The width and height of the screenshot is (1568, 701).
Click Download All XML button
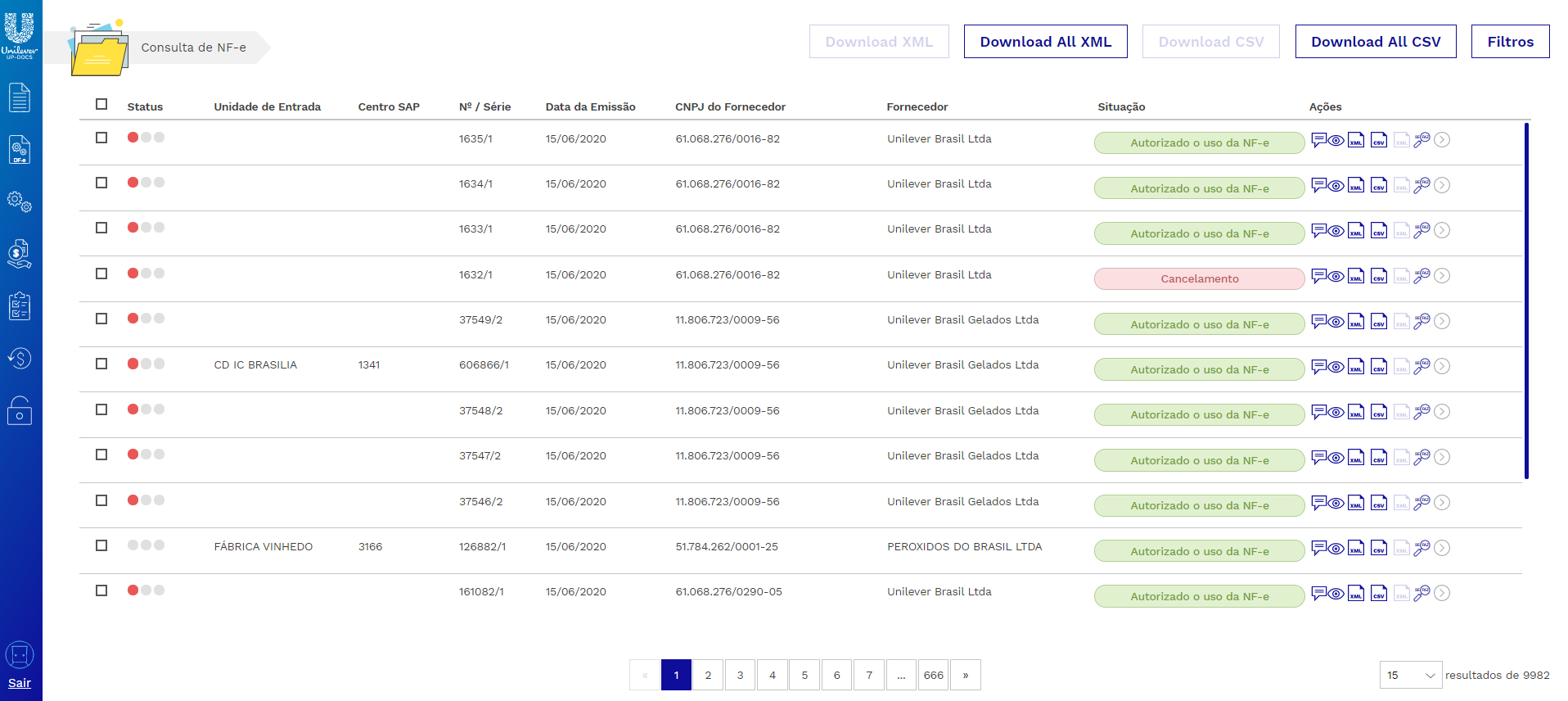pyautogui.click(x=1046, y=42)
